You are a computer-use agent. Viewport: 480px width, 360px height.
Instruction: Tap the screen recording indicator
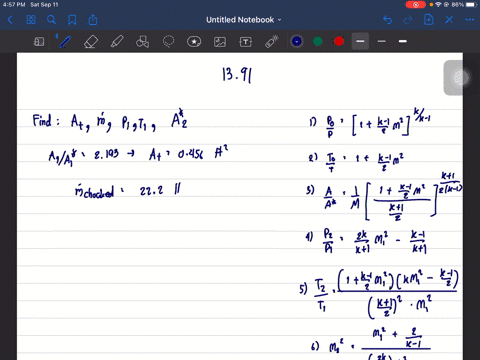click(416, 5)
